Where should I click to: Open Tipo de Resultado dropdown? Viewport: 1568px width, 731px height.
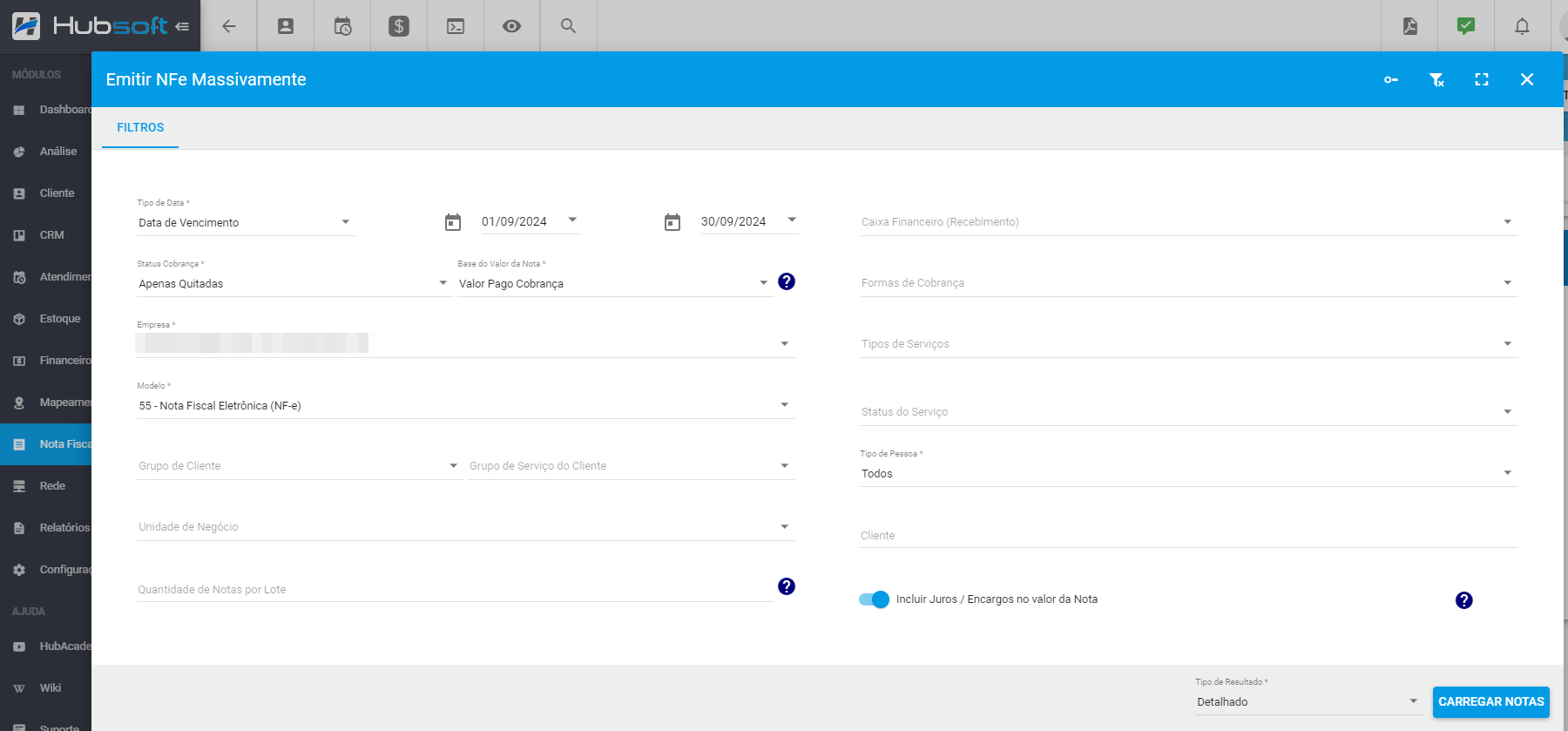(x=1308, y=701)
